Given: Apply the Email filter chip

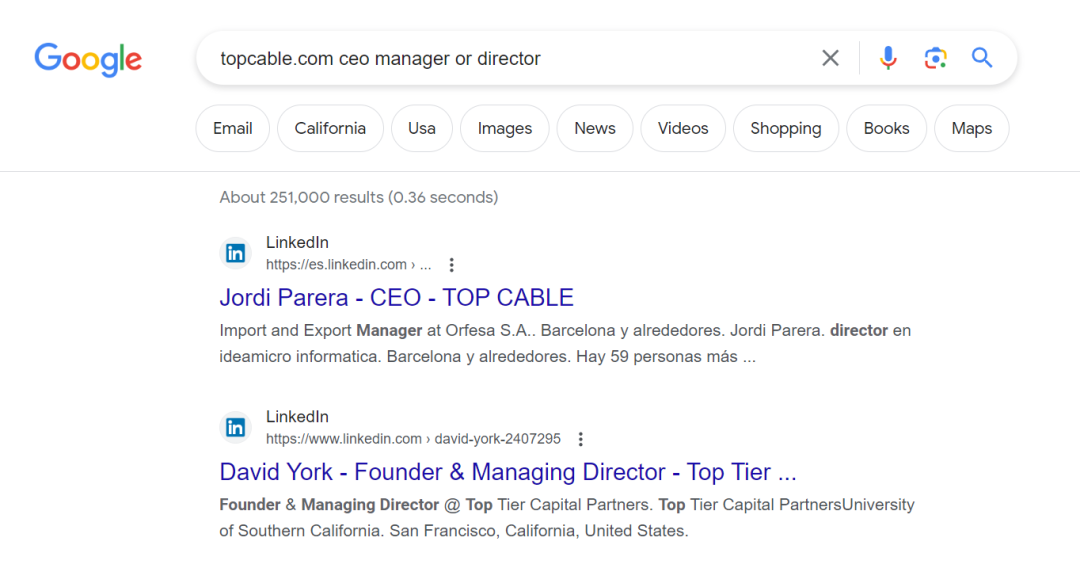Looking at the screenshot, I should pyautogui.click(x=233, y=128).
